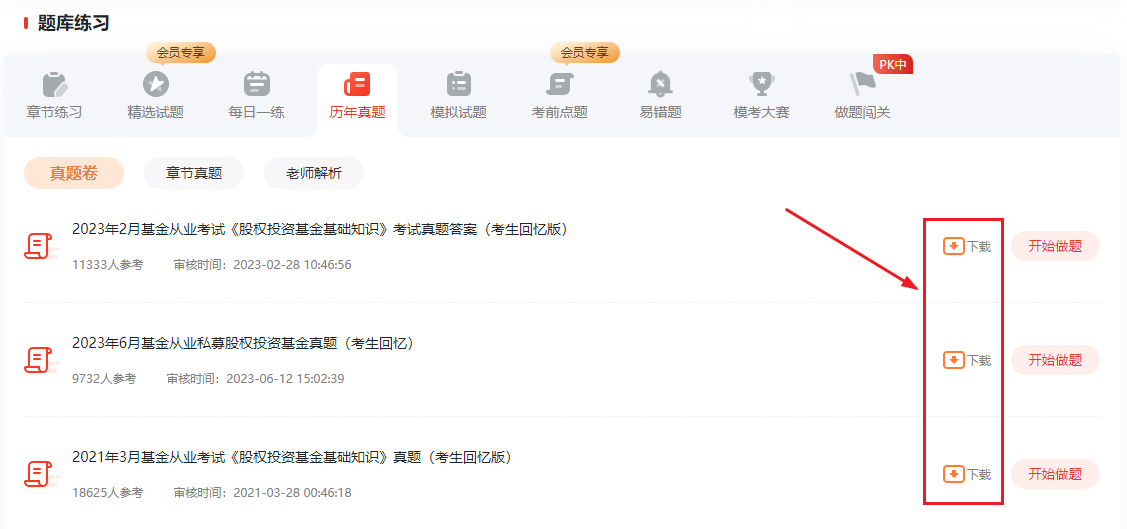Click the scroll icon beside 2023年6月 exam

coord(40,360)
